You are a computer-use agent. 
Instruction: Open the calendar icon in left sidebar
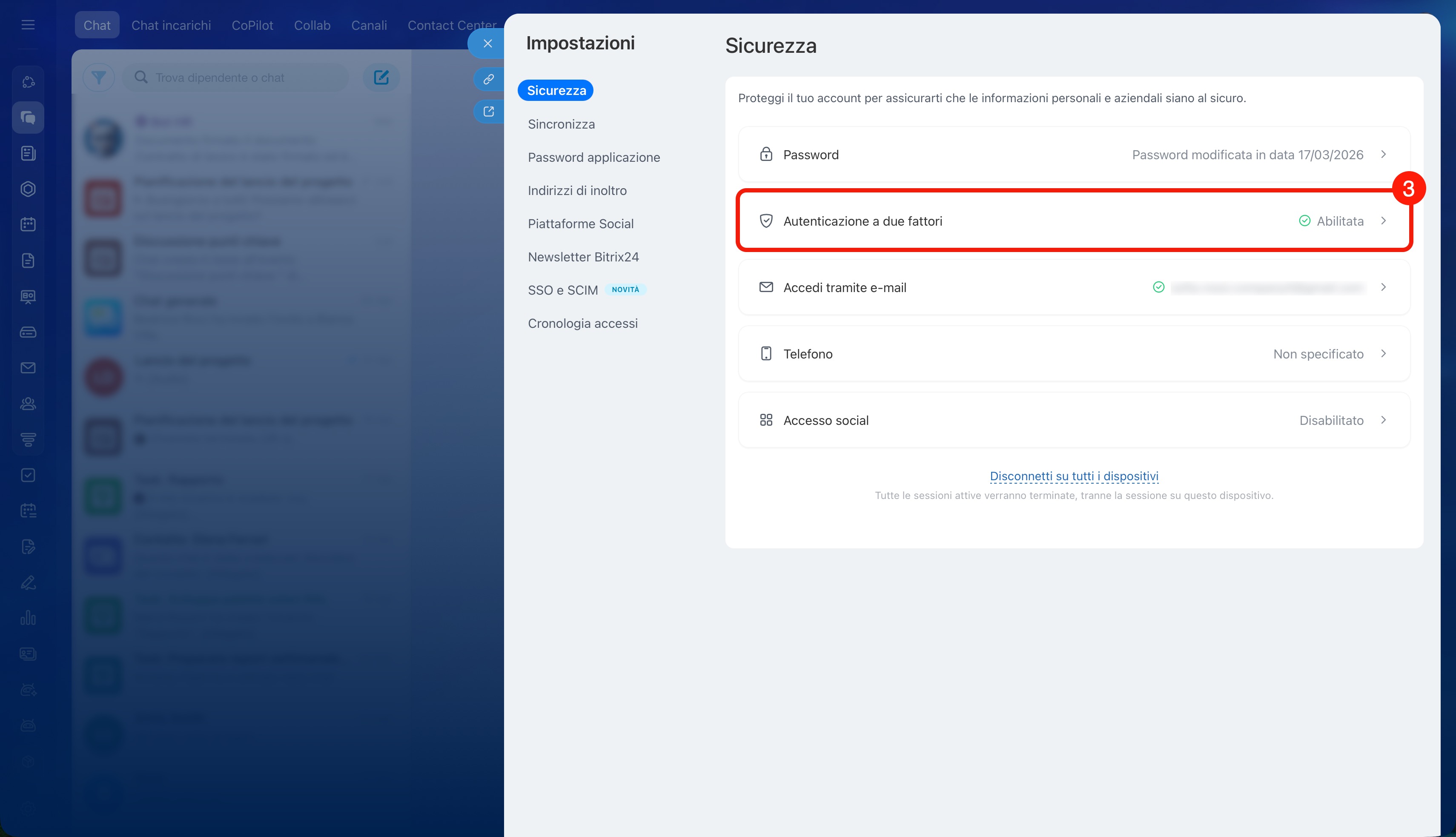28,224
